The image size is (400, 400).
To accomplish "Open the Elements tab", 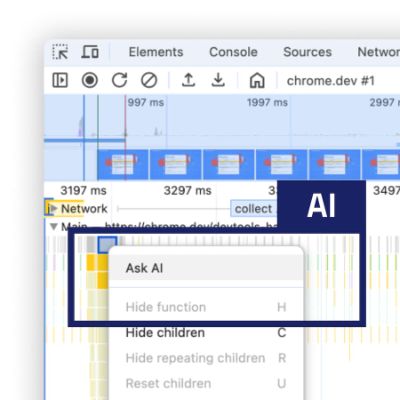I will pyautogui.click(x=156, y=52).
